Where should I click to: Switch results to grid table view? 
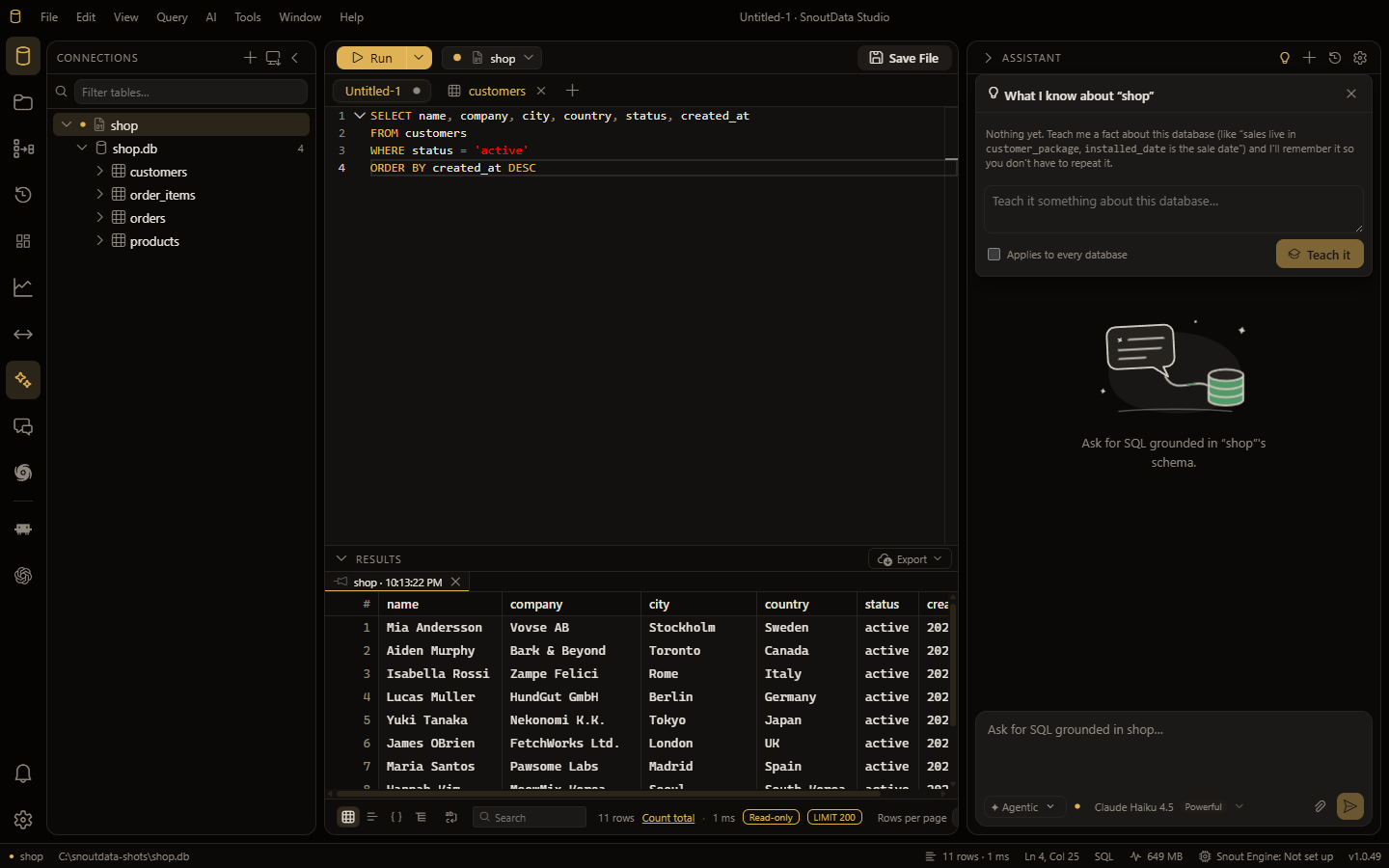[x=348, y=817]
